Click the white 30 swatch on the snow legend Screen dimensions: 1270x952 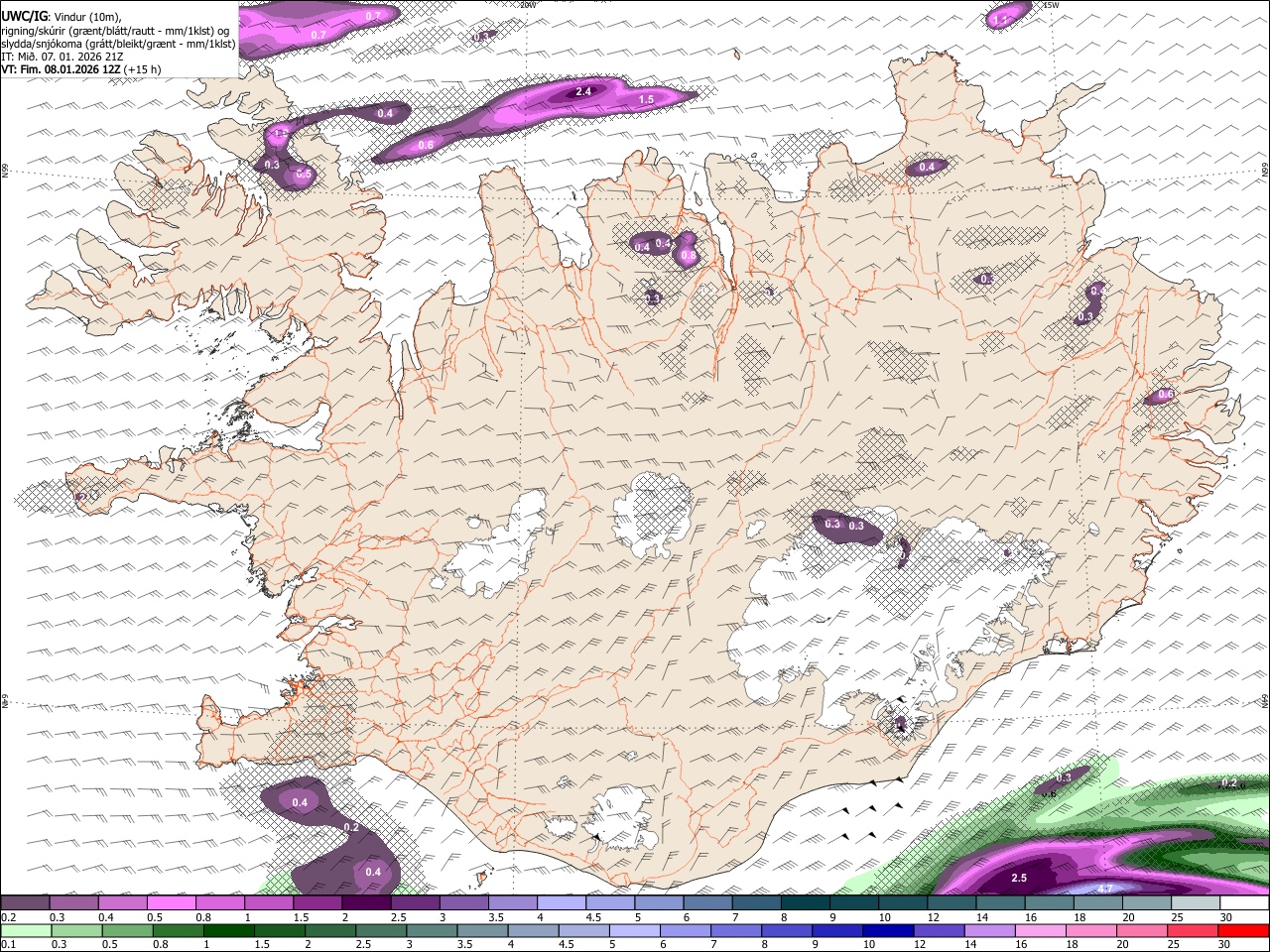pos(1245,902)
